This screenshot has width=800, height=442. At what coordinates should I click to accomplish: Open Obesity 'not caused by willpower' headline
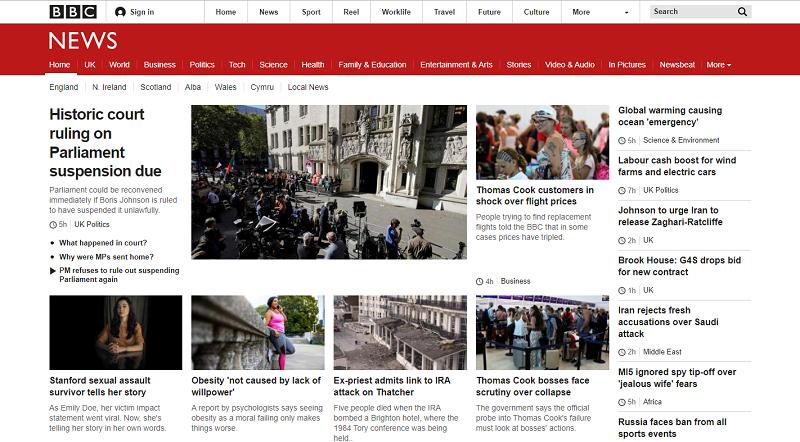256,386
